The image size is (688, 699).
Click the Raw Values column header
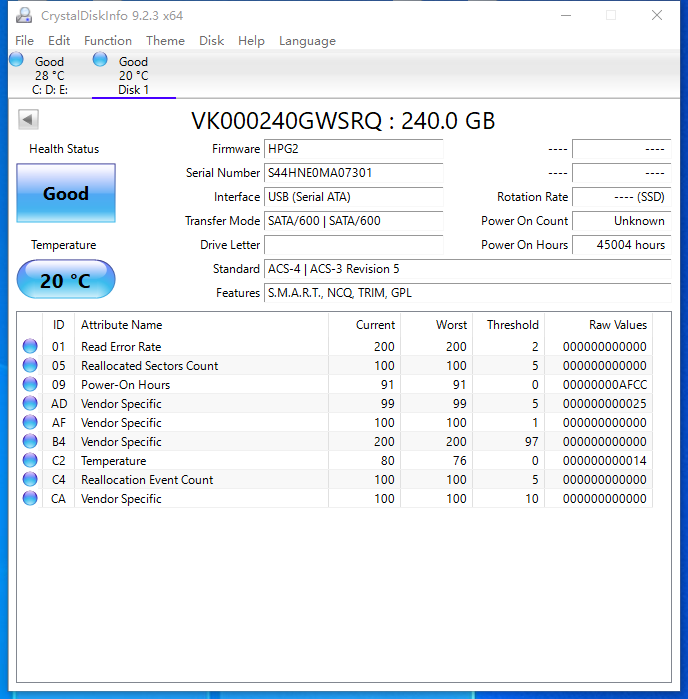[x=599, y=325]
